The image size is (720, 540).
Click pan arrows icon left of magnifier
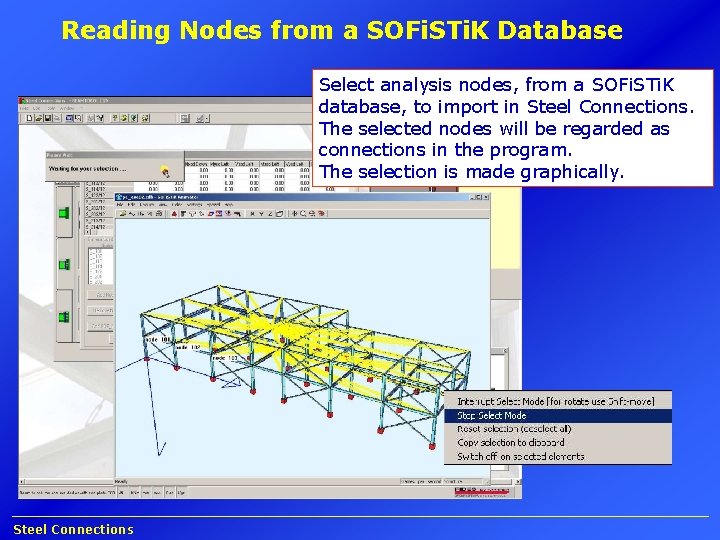(x=294, y=214)
